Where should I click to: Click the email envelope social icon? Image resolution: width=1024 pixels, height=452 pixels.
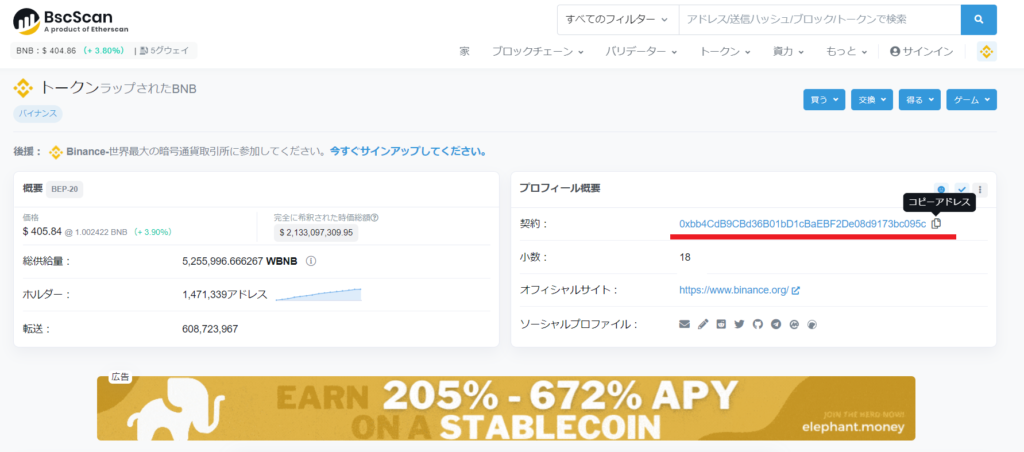pos(684,324)
